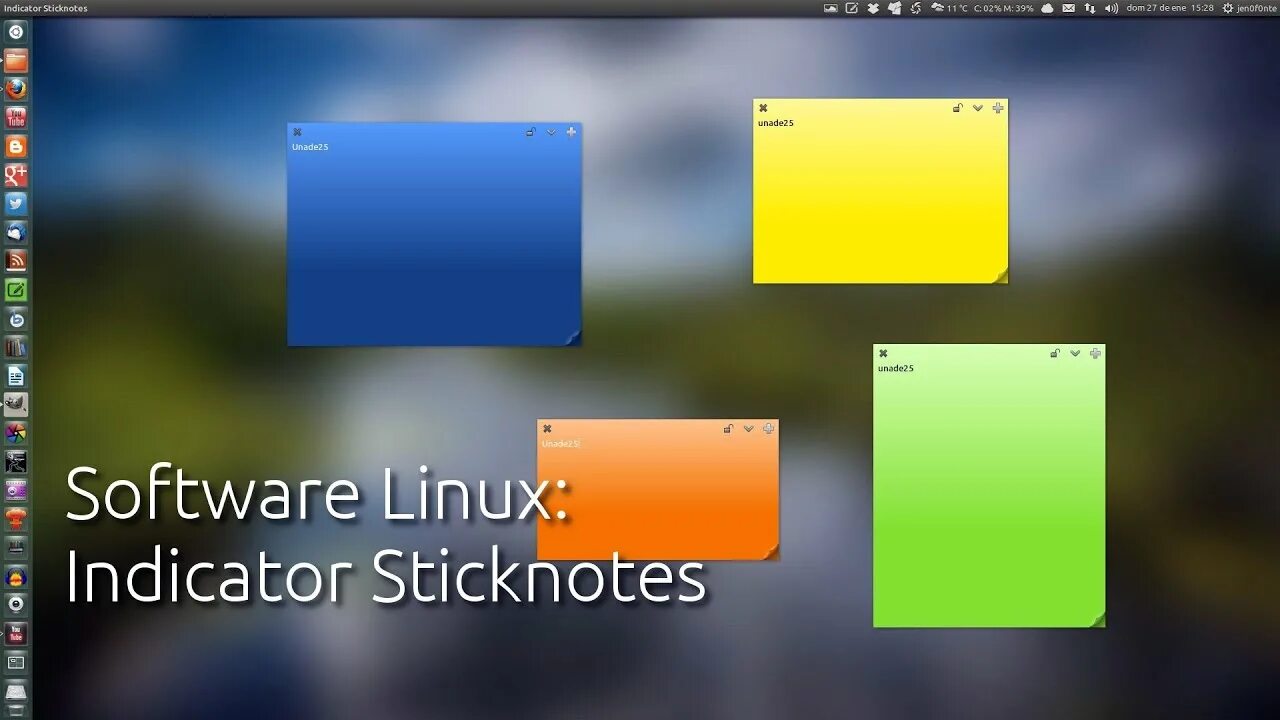Open the jen0f0nte session menu
This screenshot has height=720, width=1280.
click(1249, 8)
